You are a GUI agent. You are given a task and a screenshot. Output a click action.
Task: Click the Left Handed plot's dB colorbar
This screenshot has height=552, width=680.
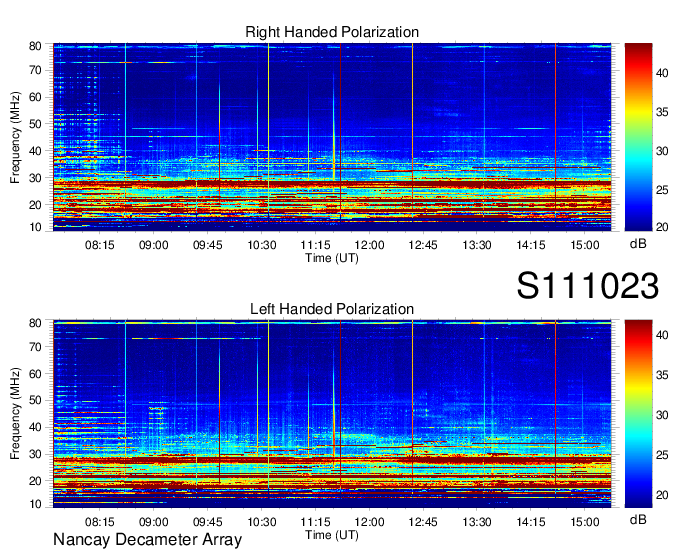[638, 414]
